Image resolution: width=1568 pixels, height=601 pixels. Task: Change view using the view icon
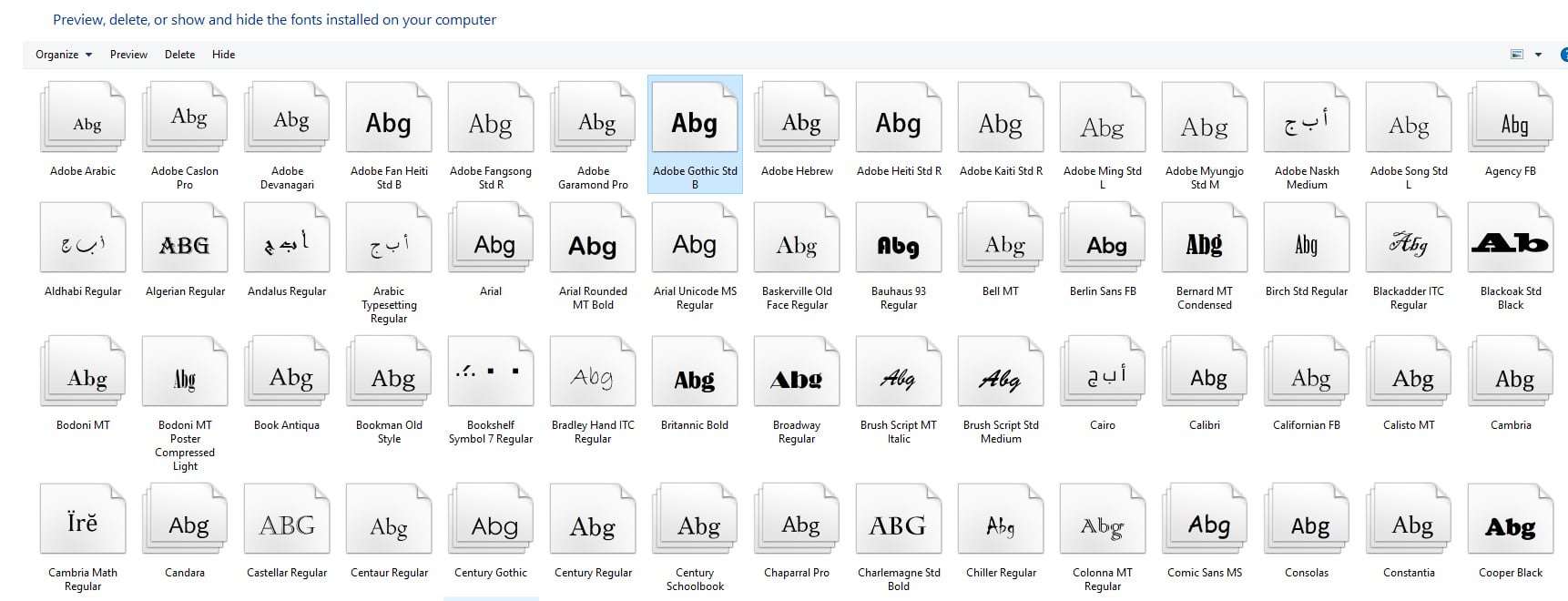point(1517,55)
